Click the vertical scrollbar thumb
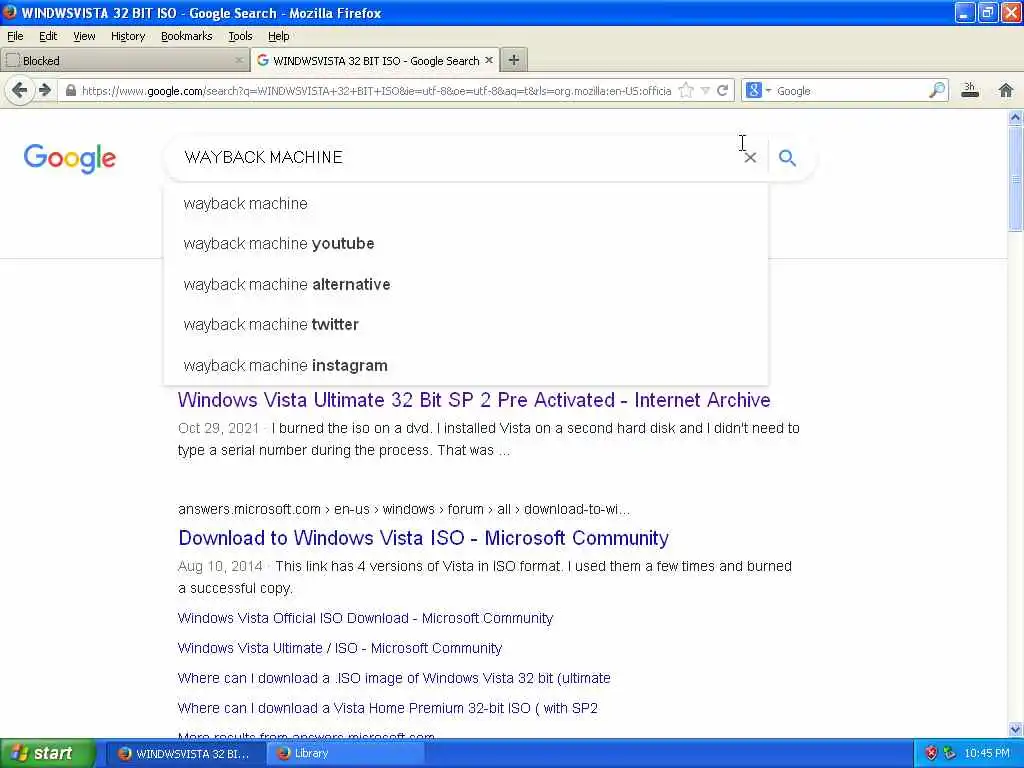Viewport: 1024px width, 768px height. pyautogui.click(x=1015, y=178)
